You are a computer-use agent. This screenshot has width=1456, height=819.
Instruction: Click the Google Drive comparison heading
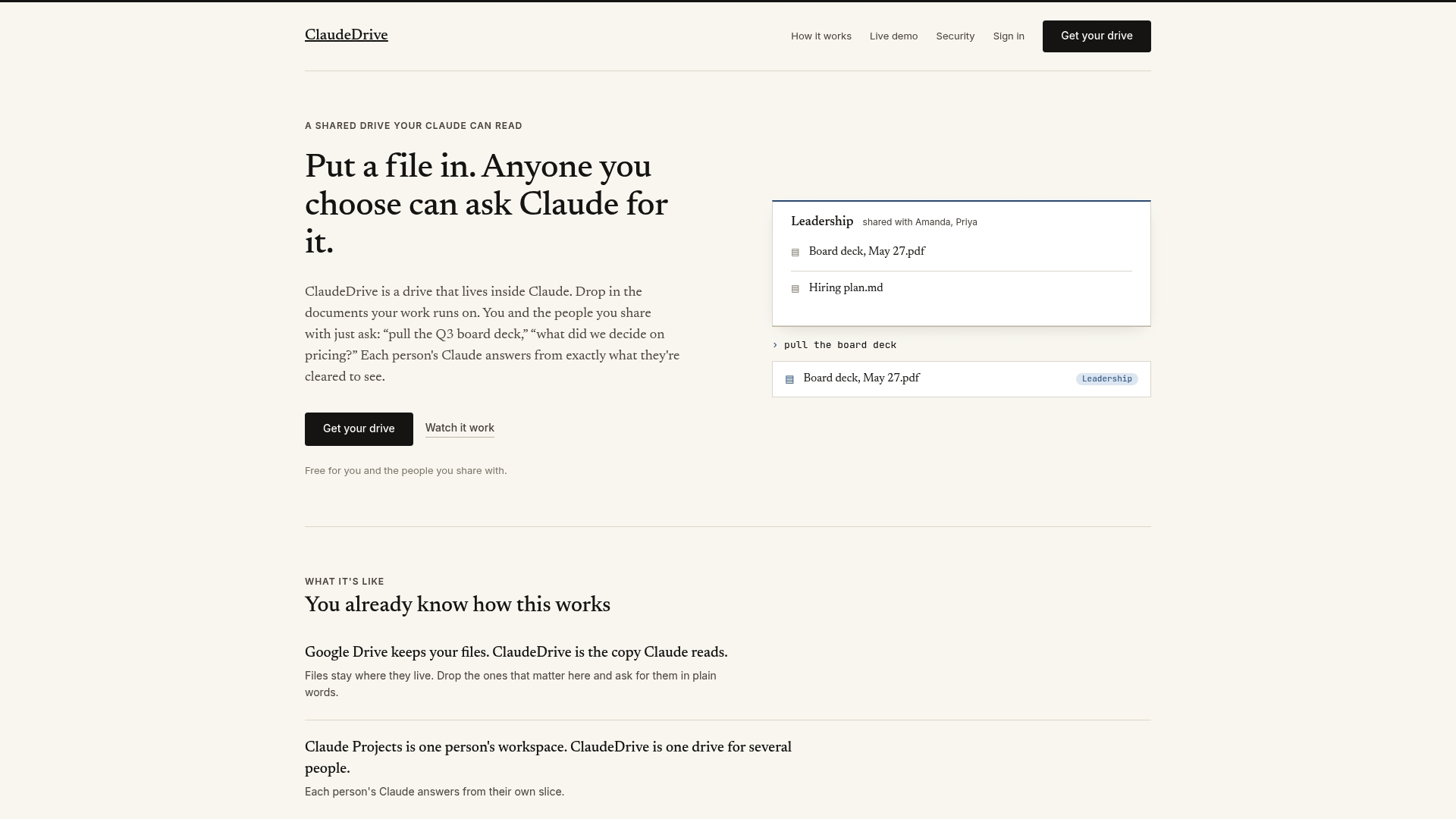pos(516,653)
